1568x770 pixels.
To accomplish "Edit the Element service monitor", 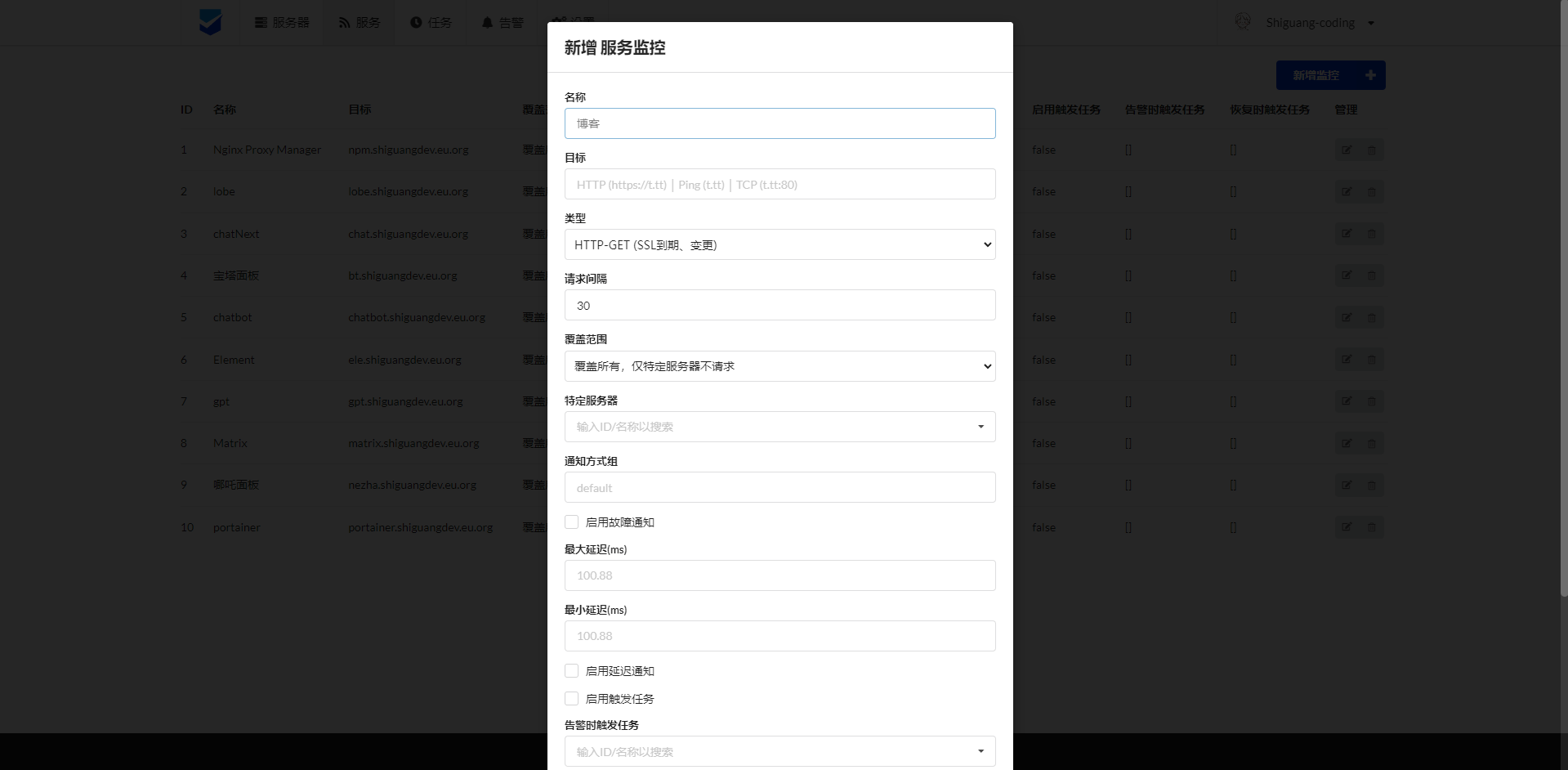I will coord(1347,360).
